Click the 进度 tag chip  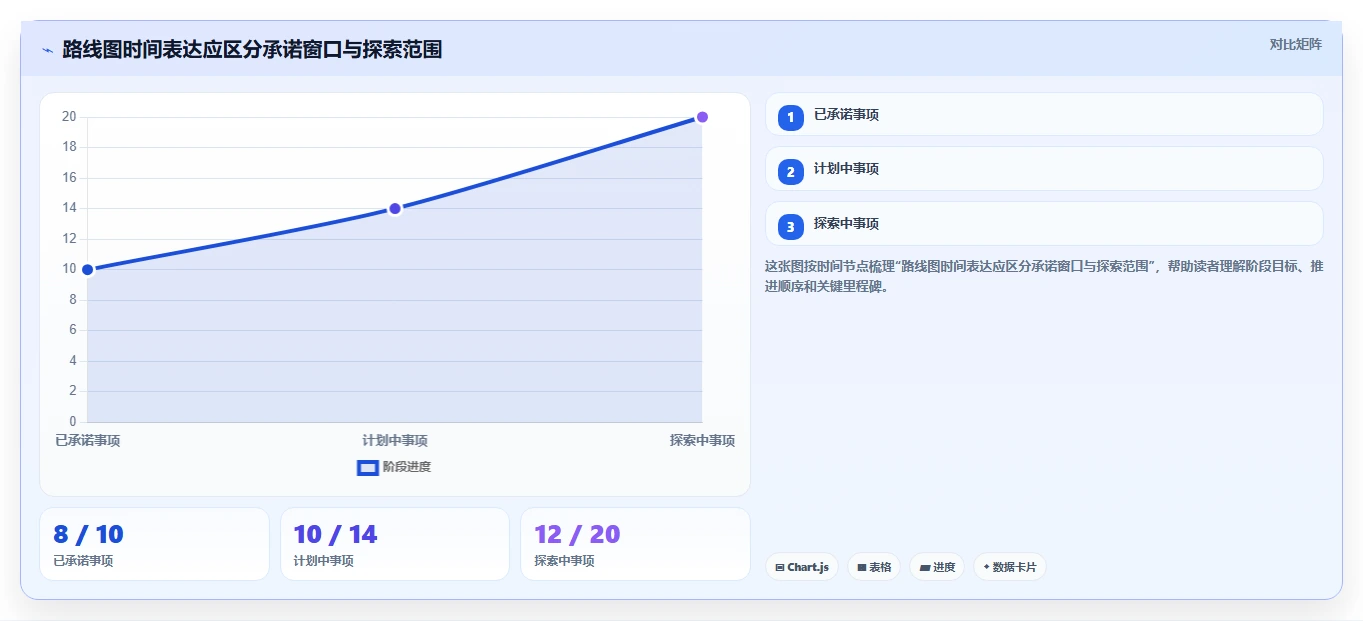pyautogui.click(x=938, y=567)
